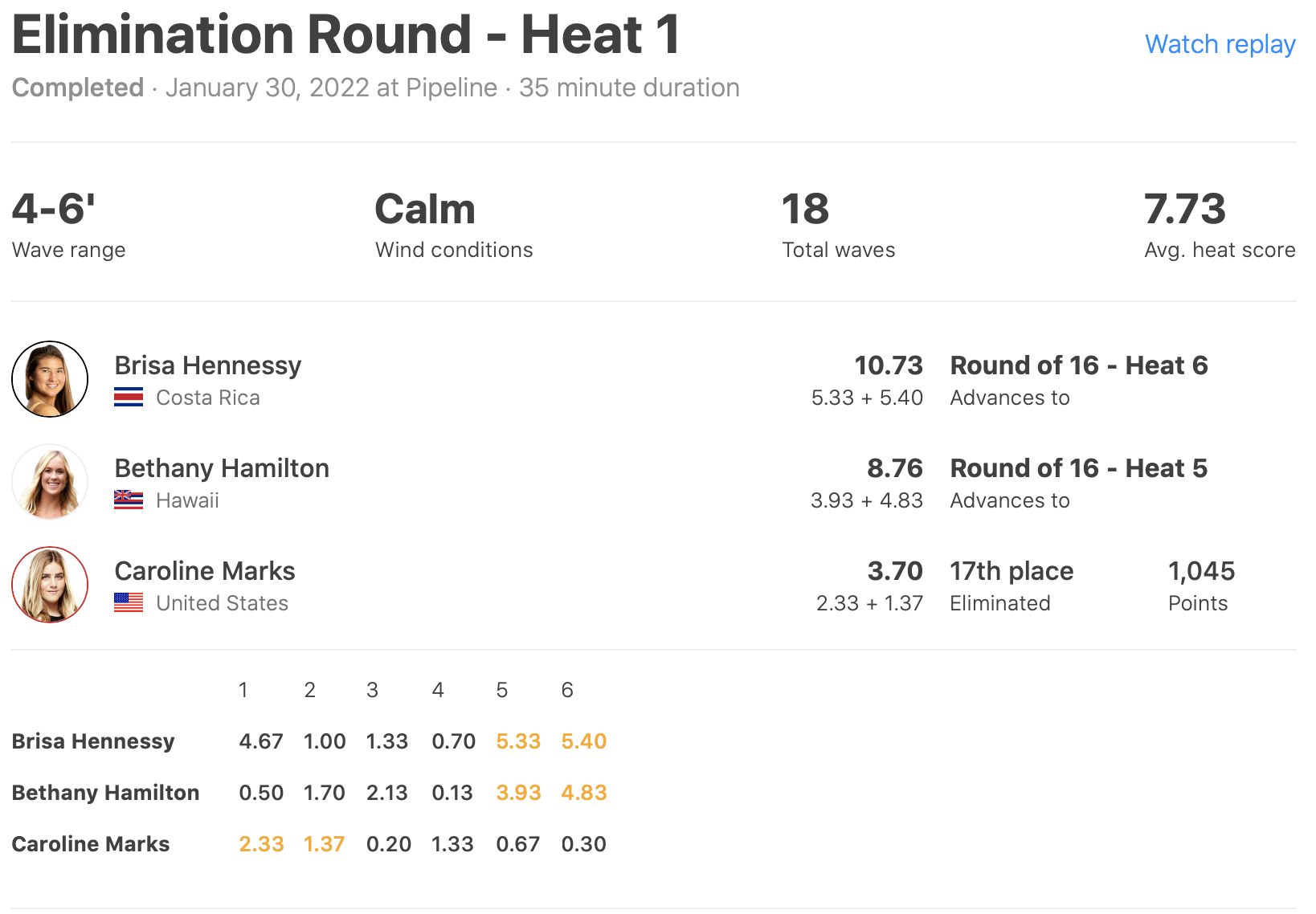Select Bethany Hamilton's name in results
This screenshot has height=914, width=1316.
[x=222, y=468]
